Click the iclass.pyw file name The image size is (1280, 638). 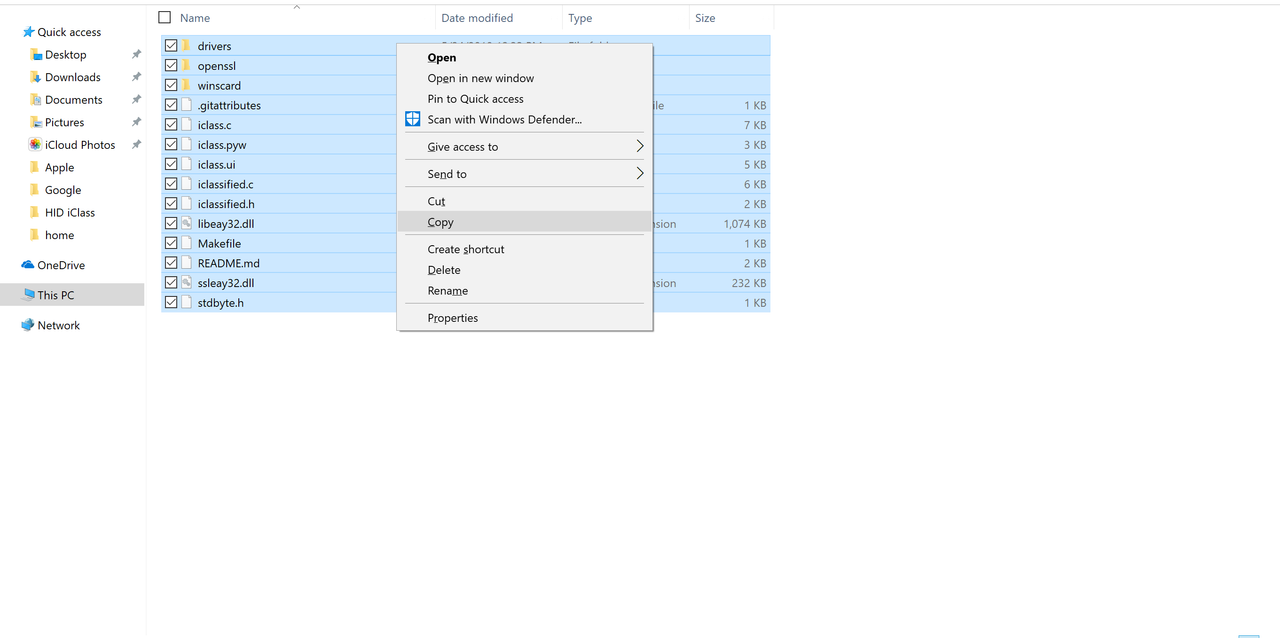[222, 145]
